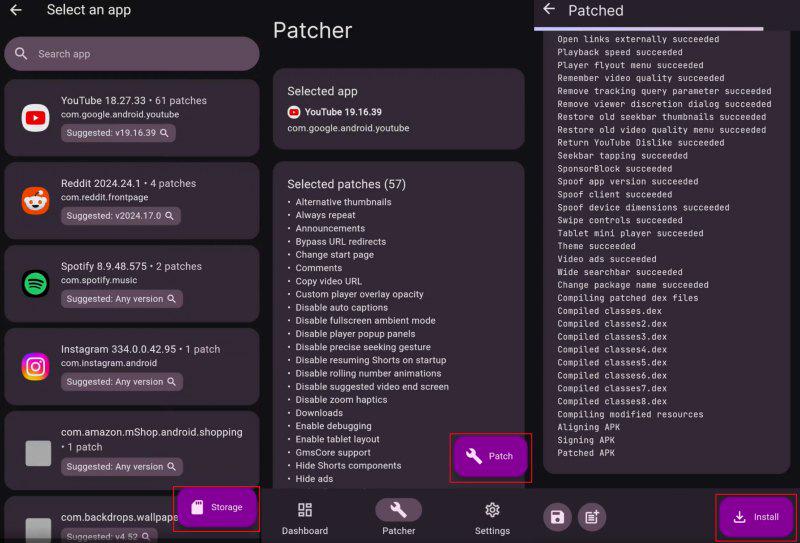Open the Dashboard tab
The height and width of the screenshot is (543, 800).
304,518
